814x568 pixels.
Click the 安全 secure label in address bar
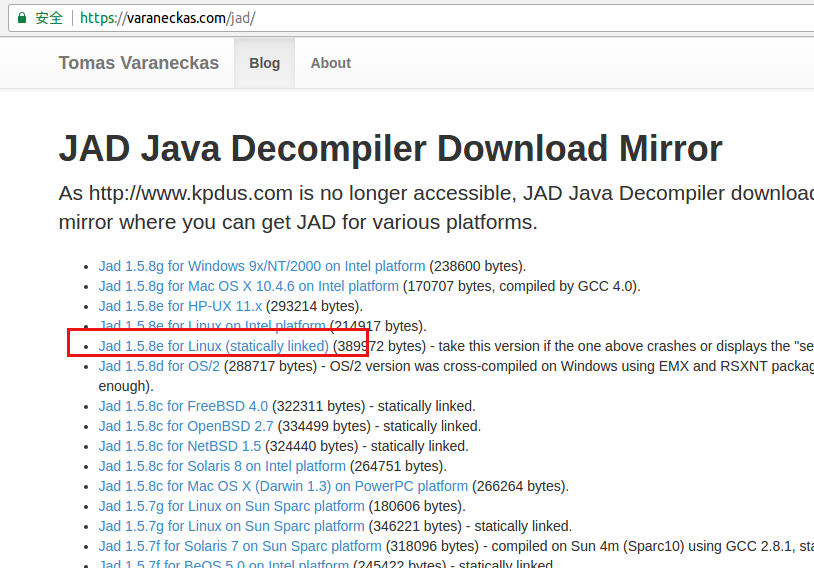pos(49,18)
